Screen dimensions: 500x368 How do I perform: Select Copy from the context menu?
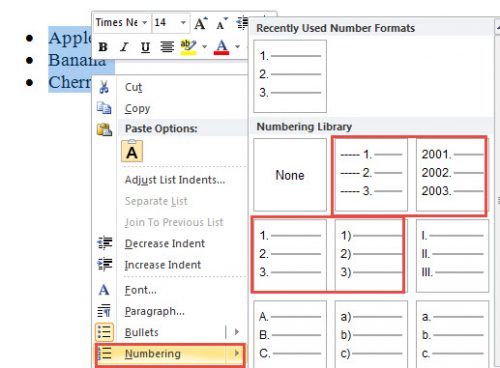coord(137,109)
